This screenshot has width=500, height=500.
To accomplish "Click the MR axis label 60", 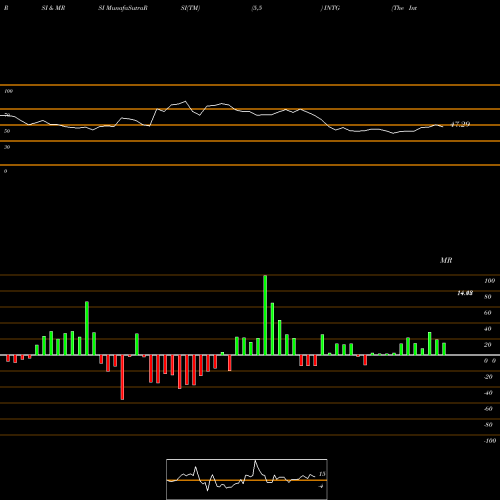I will pyautogui.click(x=488, y=313).
